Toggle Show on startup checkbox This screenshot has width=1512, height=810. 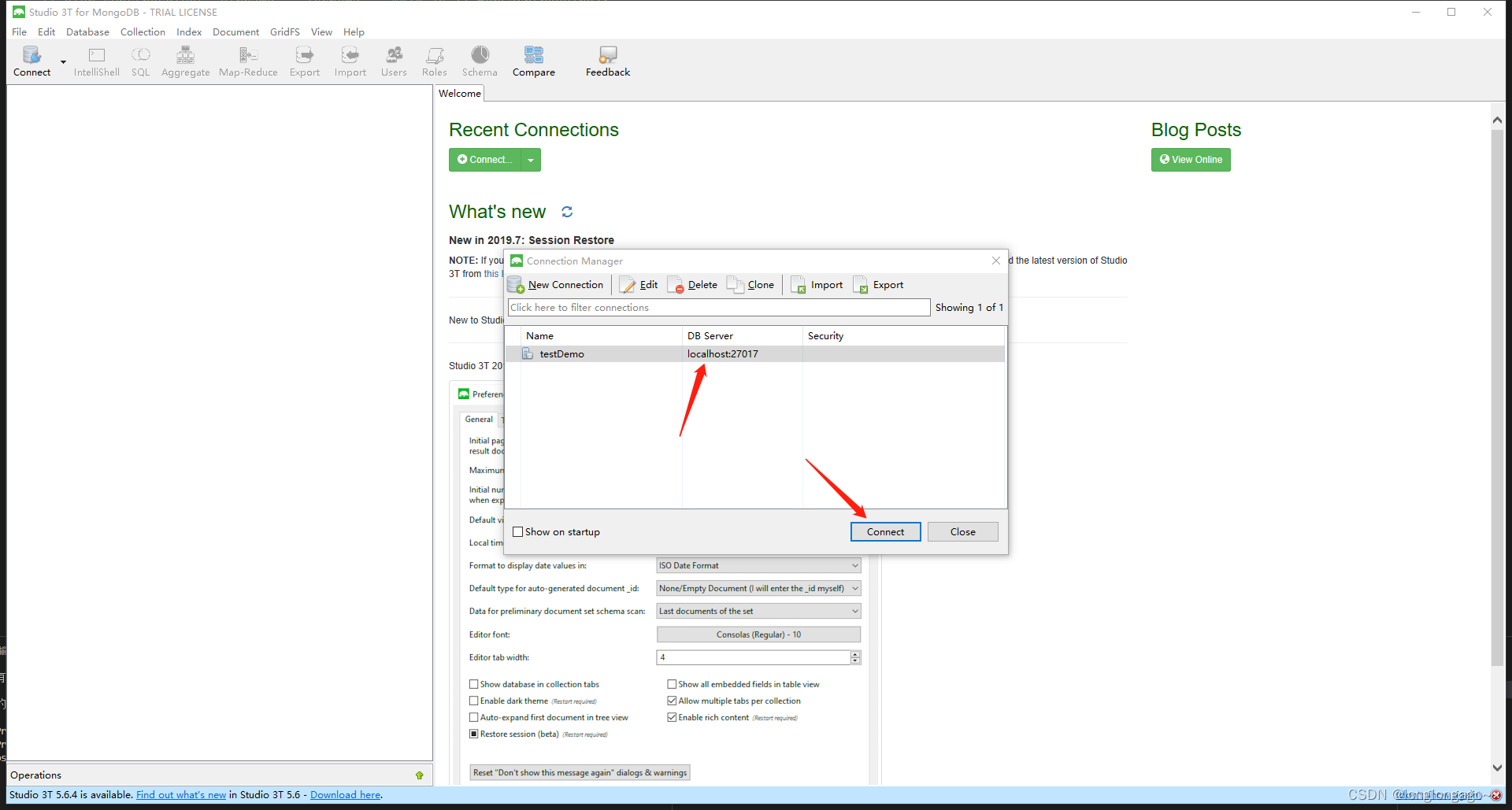pos(517,532)
